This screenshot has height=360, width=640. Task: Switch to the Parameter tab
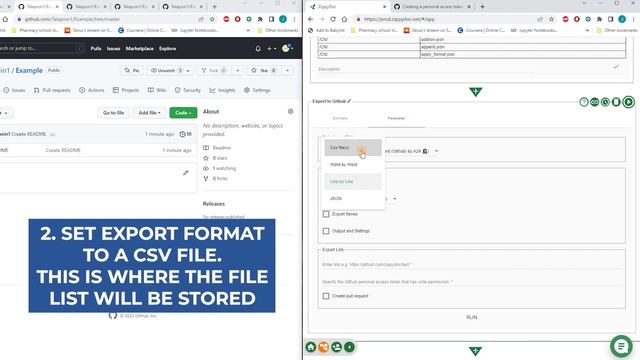[396, 118]
